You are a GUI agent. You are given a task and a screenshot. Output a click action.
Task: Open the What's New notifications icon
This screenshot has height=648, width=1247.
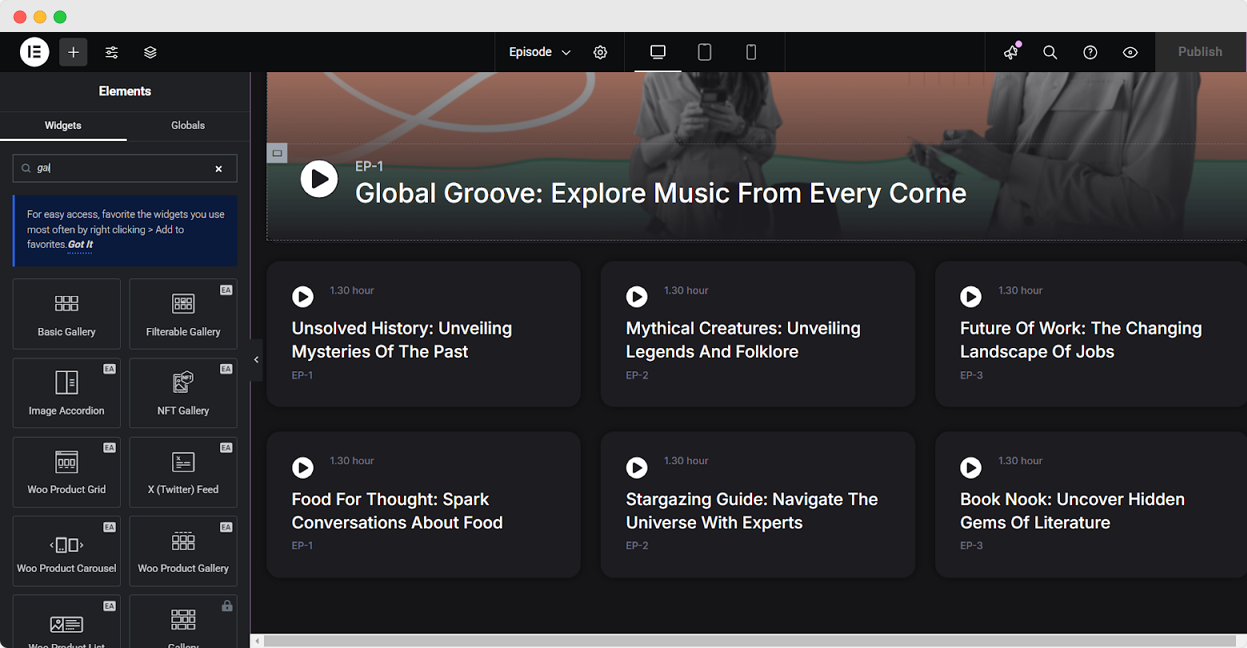1011,52
